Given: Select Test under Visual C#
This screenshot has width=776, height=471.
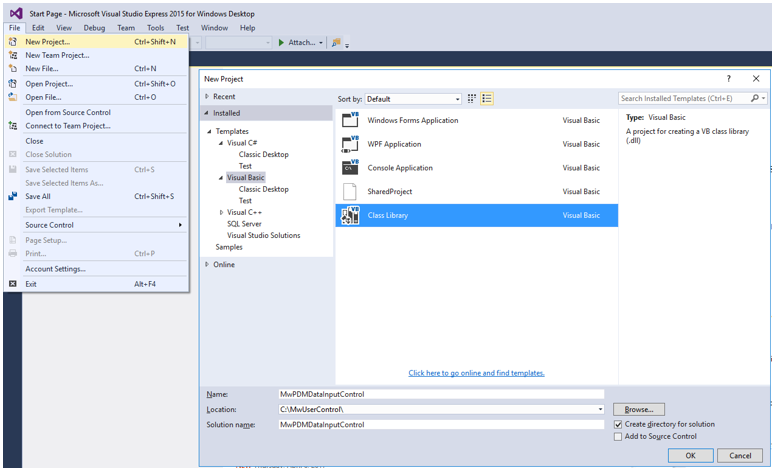Looking at the screenshot, I should (x=245, y=166).
